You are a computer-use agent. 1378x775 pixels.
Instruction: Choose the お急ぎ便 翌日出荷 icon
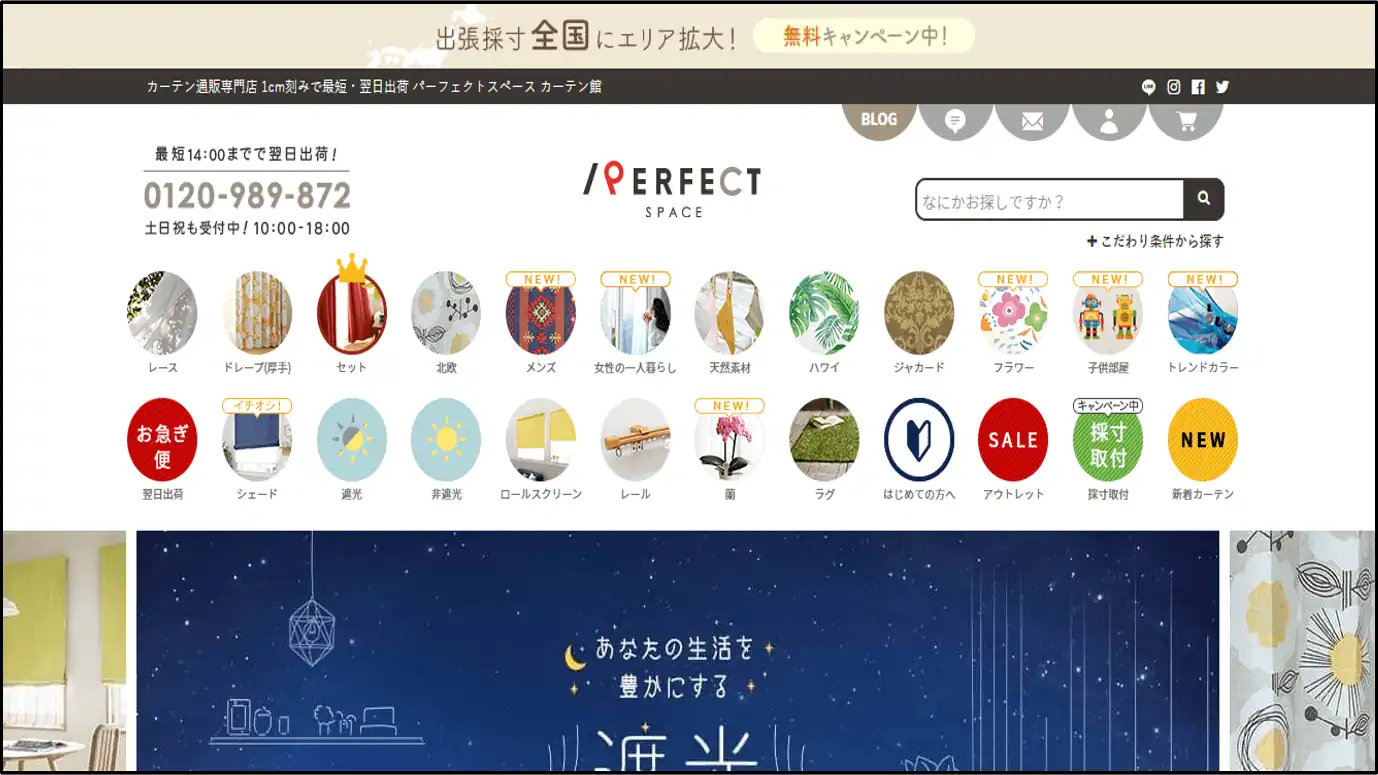pos(162,449)
